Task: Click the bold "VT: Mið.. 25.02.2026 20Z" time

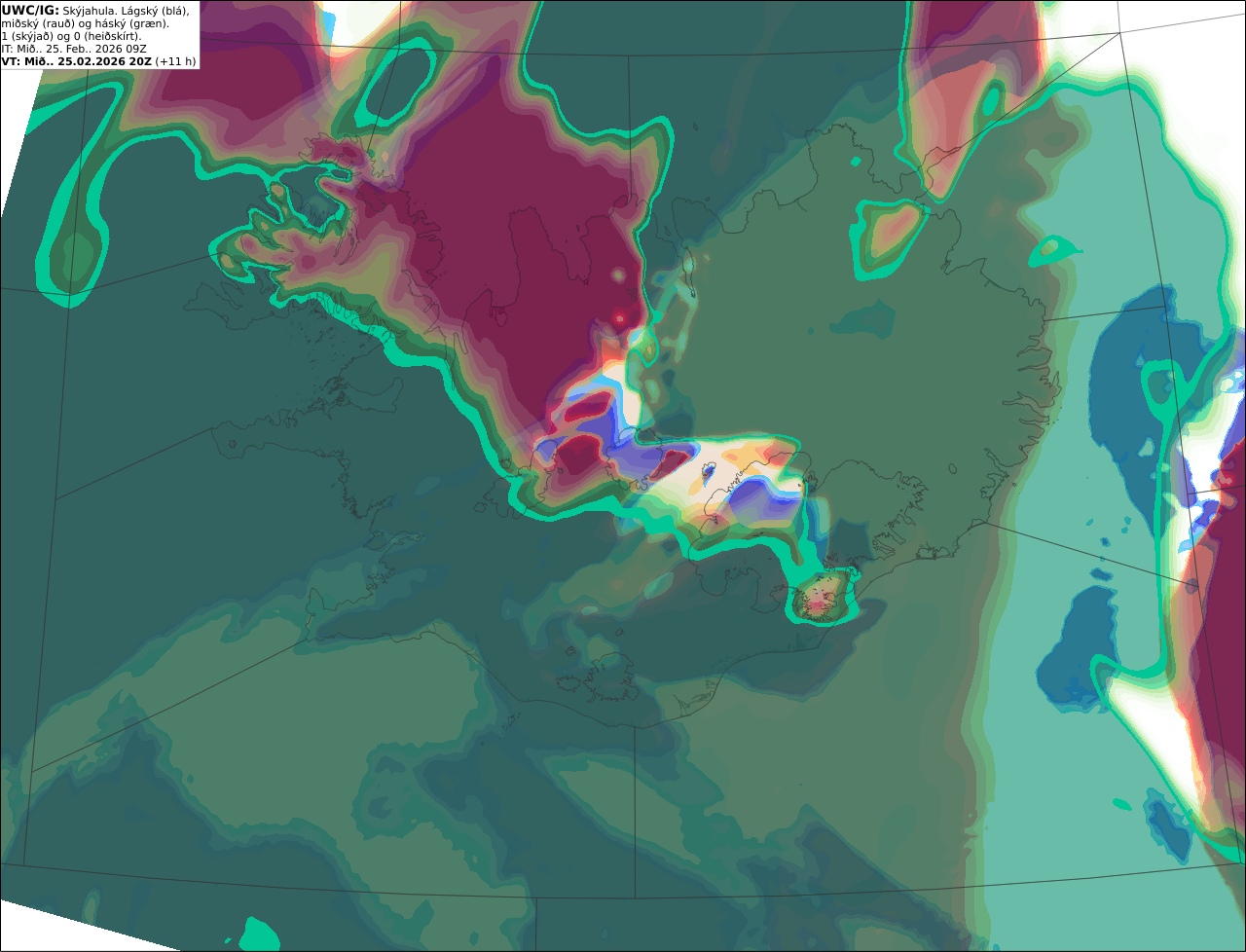Action: pyautogui.click(x=76, y=61)
